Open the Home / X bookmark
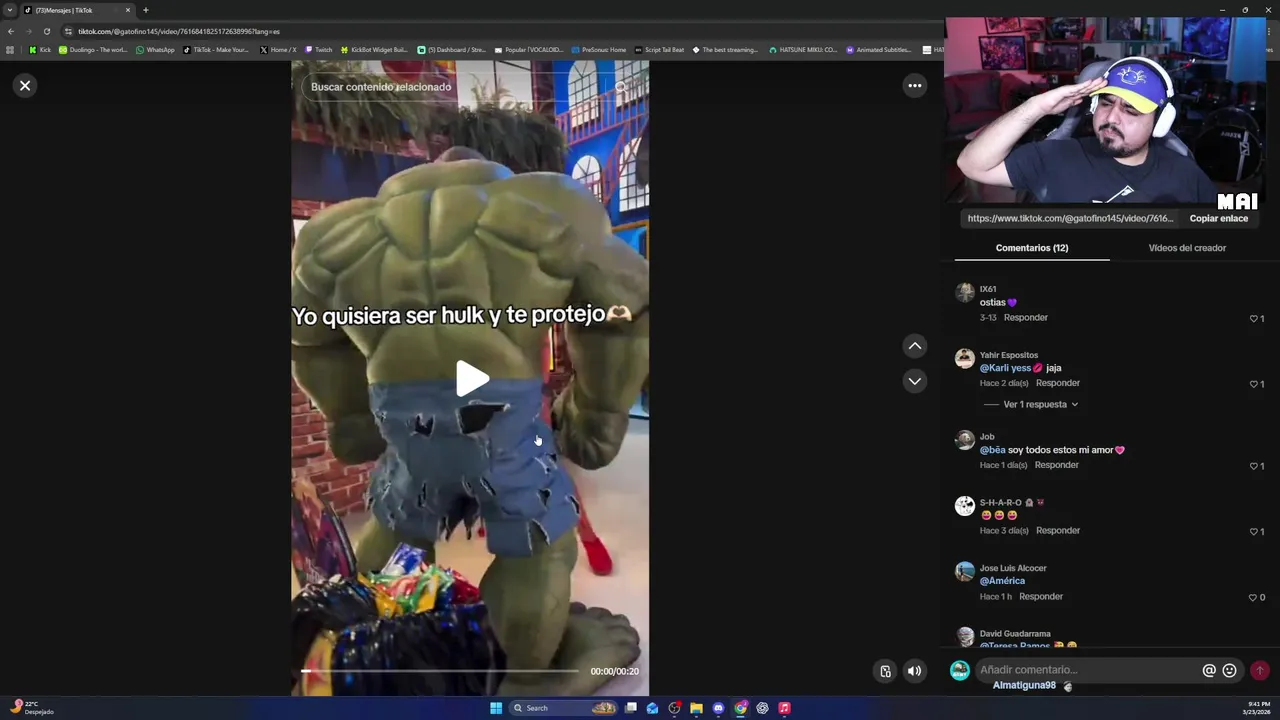This screenshot has width=1280, height=720. point(278,50)
